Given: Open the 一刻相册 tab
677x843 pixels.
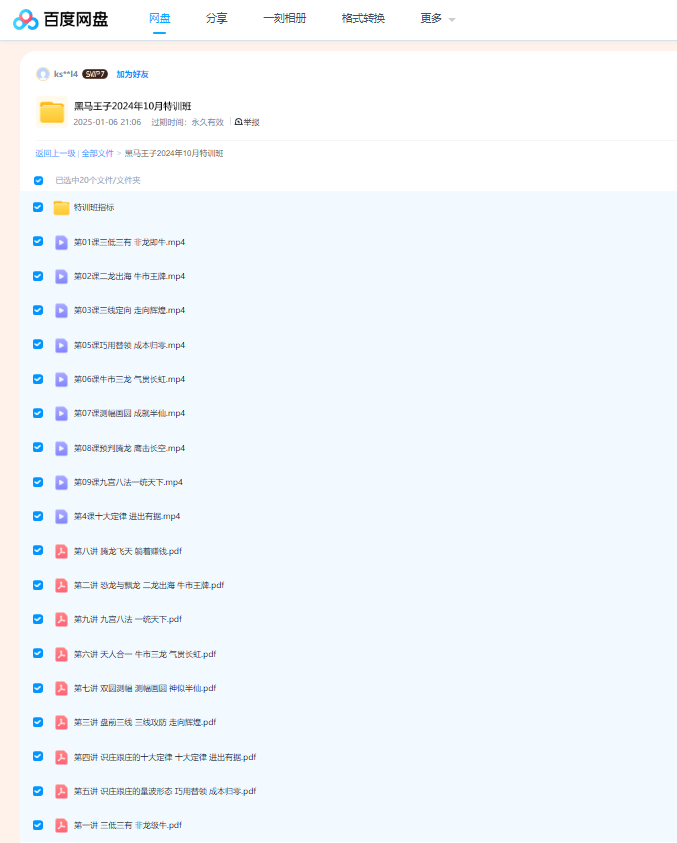Looking at the screenshot, I should pyautogui.click(x=284, y=18).
